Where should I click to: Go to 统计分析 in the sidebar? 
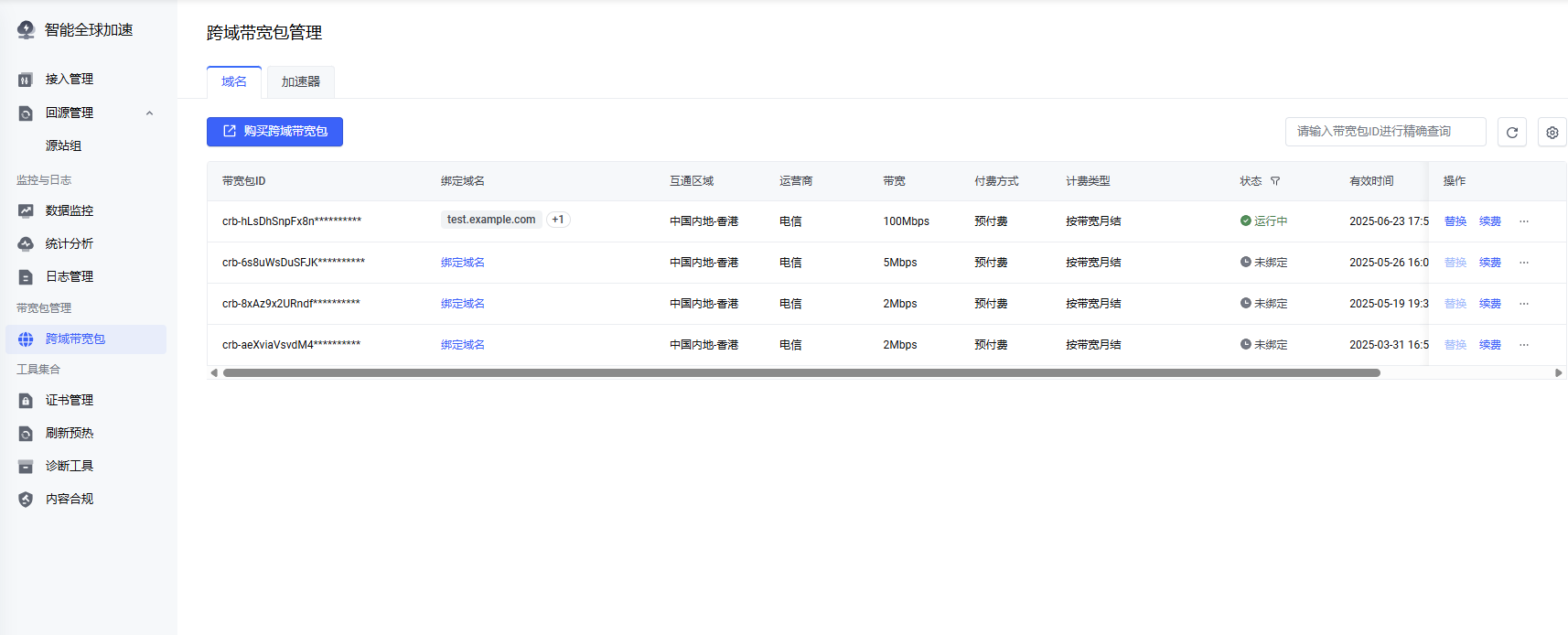point(70,243)
